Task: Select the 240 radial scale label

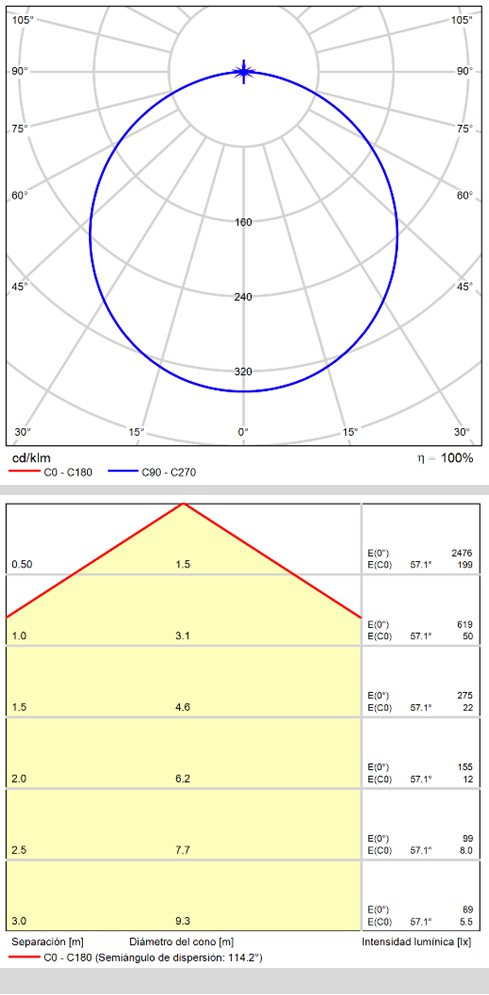Action: [x=244, y=297]
